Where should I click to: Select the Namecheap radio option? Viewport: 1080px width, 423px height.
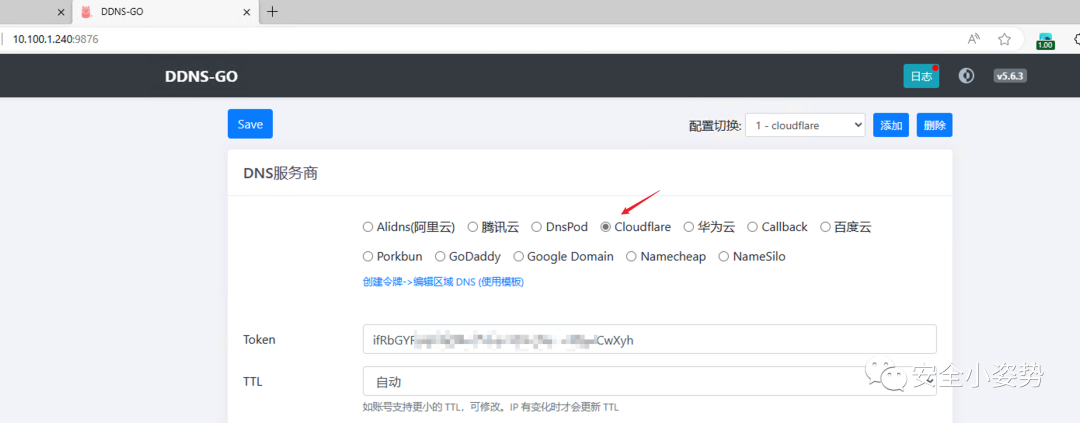coord(631,256)
